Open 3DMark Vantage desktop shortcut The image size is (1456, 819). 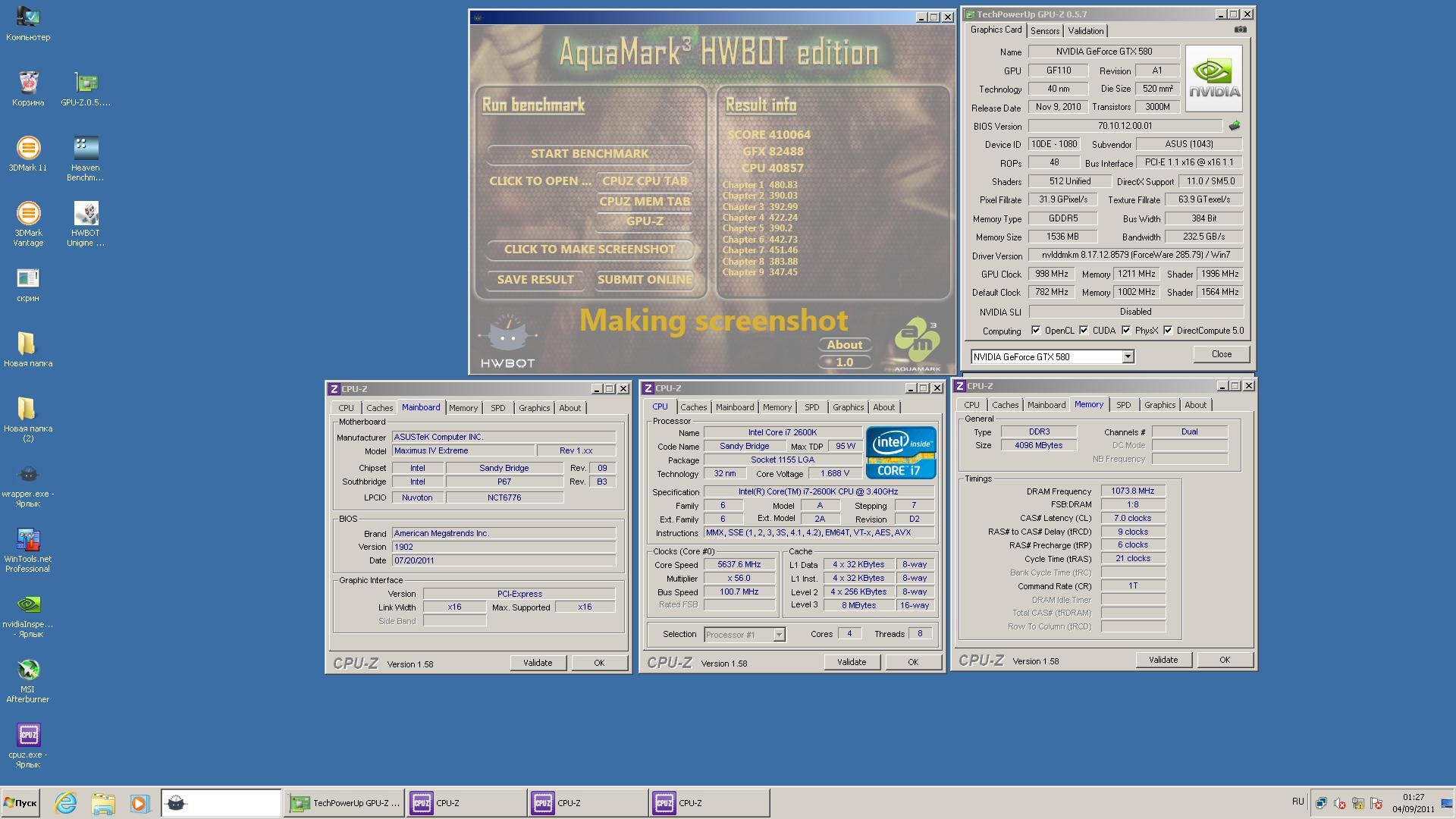(x=28, y=224)
